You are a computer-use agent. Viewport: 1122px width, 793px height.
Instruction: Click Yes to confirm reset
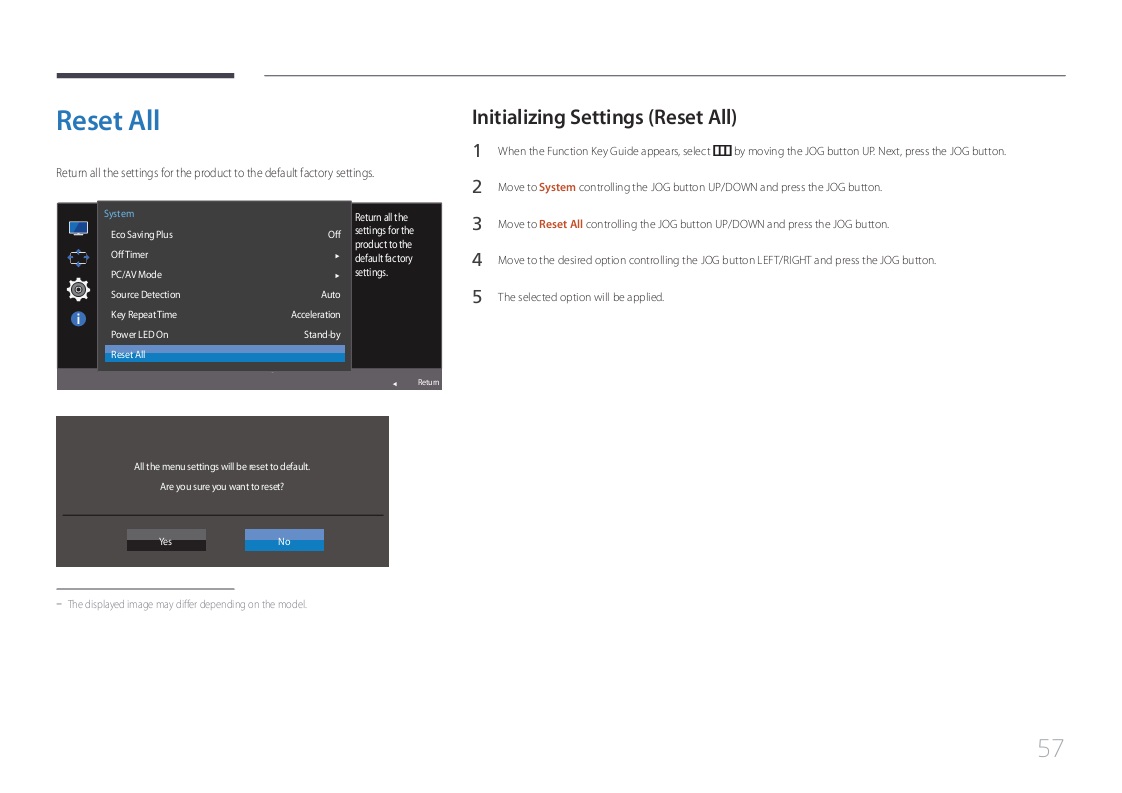(x=166, y=540)
